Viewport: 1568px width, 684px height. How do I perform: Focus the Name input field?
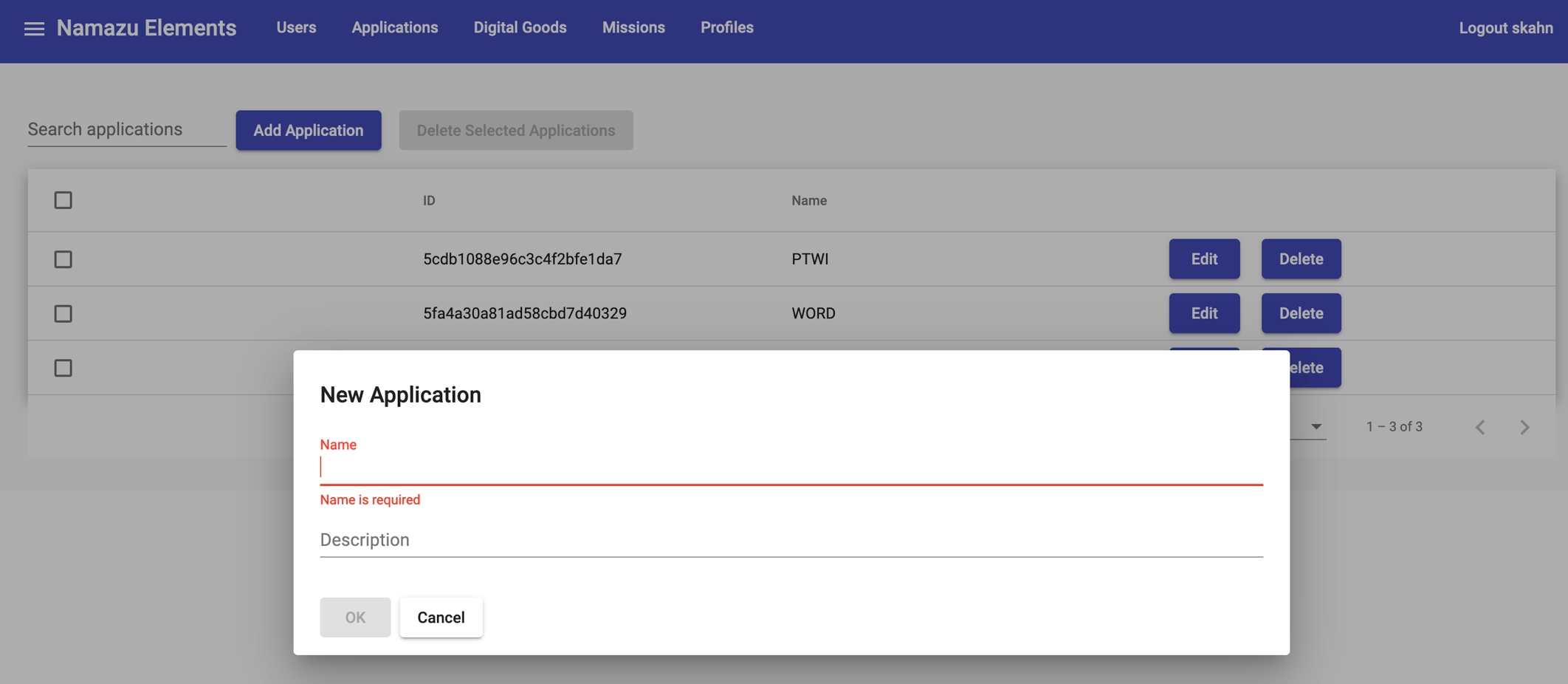click(x=791, y=468)
